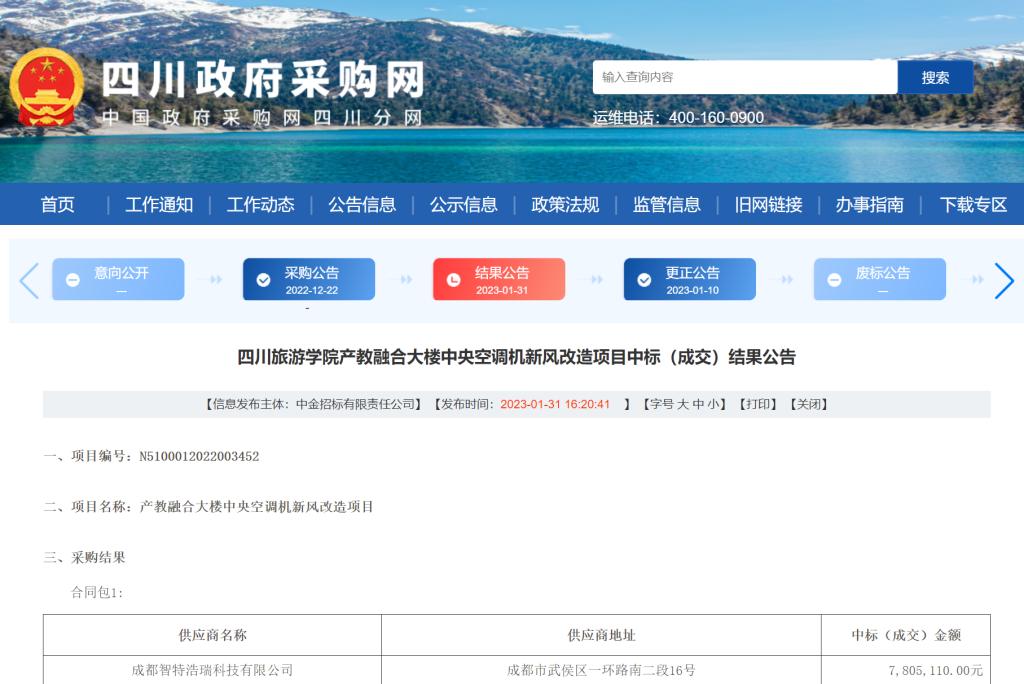
Task: Click the 打印 print link
Action: (758, 404)
